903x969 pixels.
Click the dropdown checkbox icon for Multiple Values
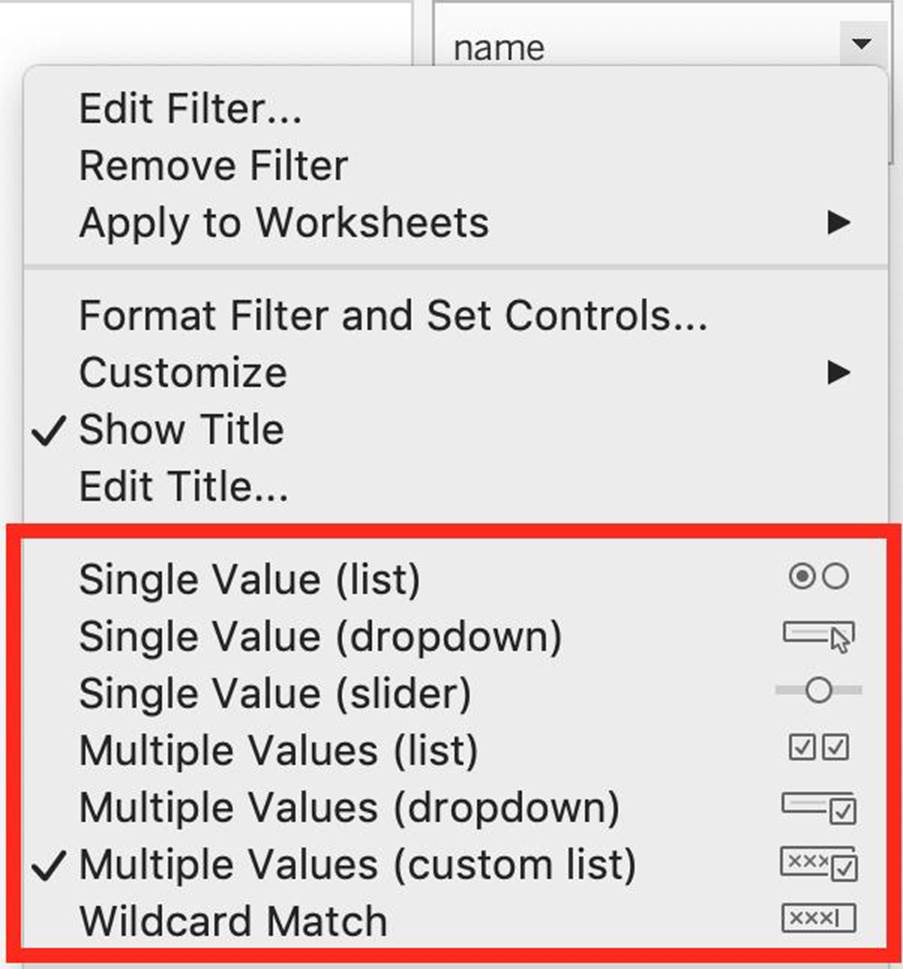click(818, 806)
